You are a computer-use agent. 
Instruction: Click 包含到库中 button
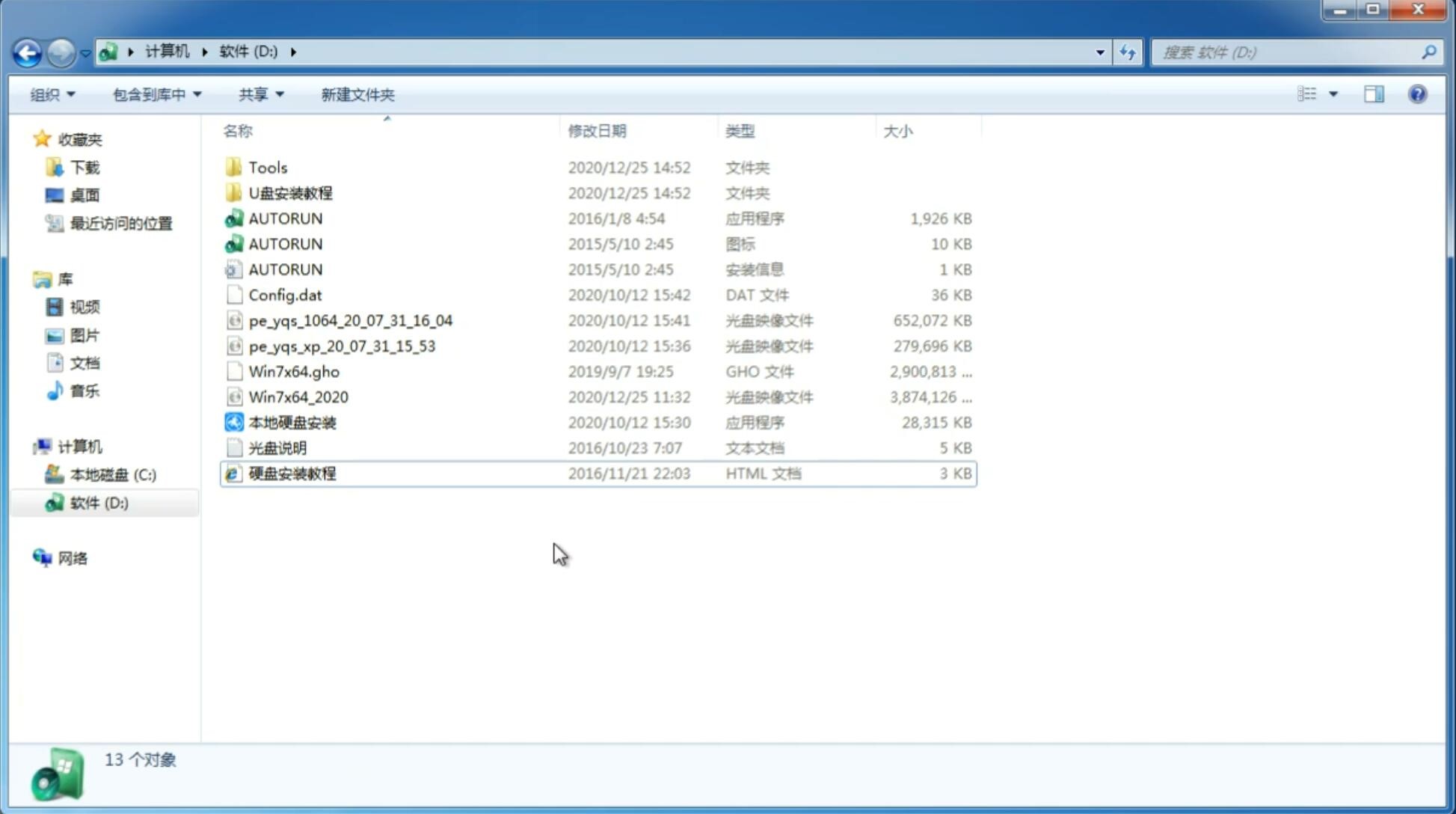pyautogui.click(x=155, y=94)
